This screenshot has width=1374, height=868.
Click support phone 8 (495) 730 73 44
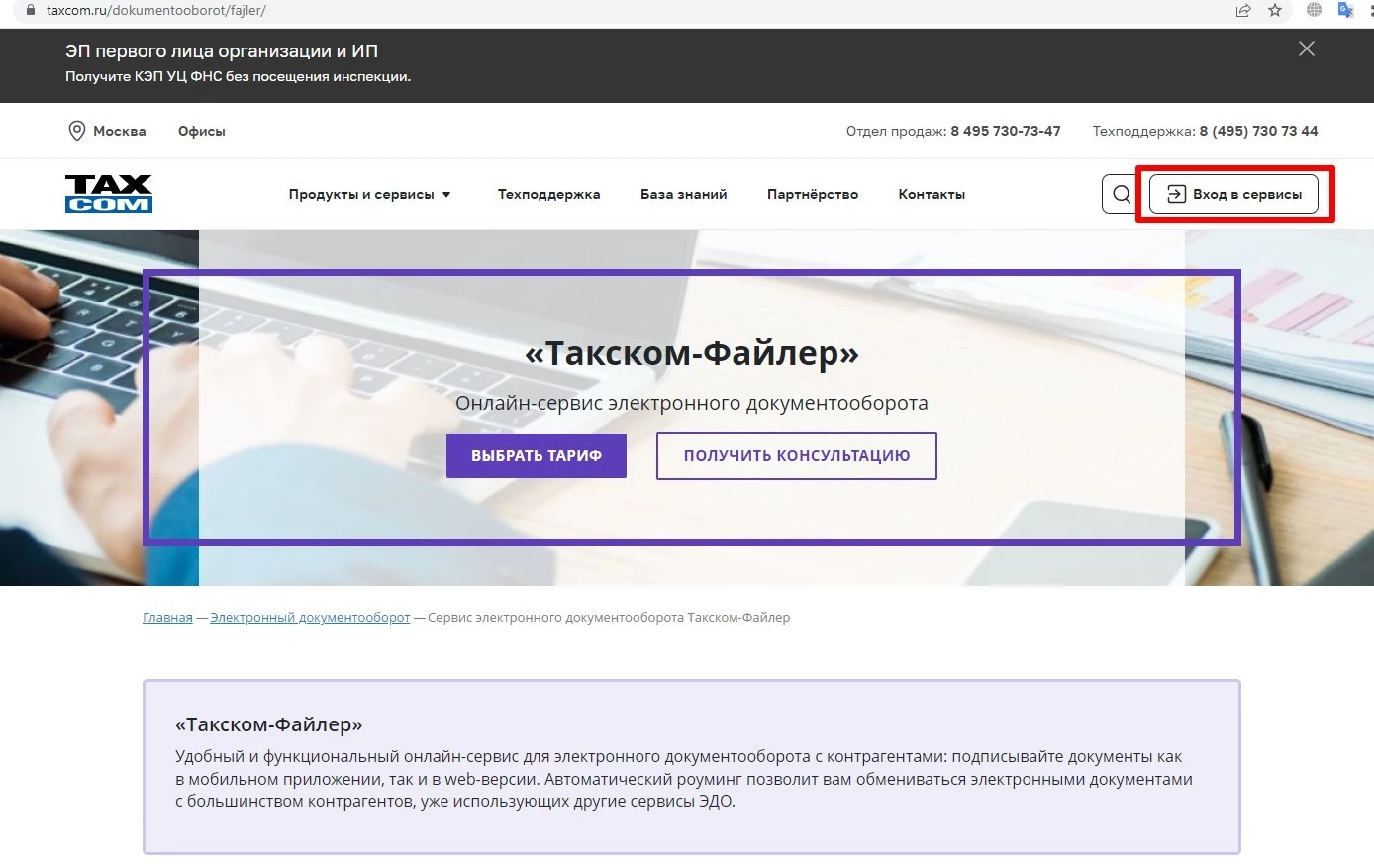(x=1258, y=131)
